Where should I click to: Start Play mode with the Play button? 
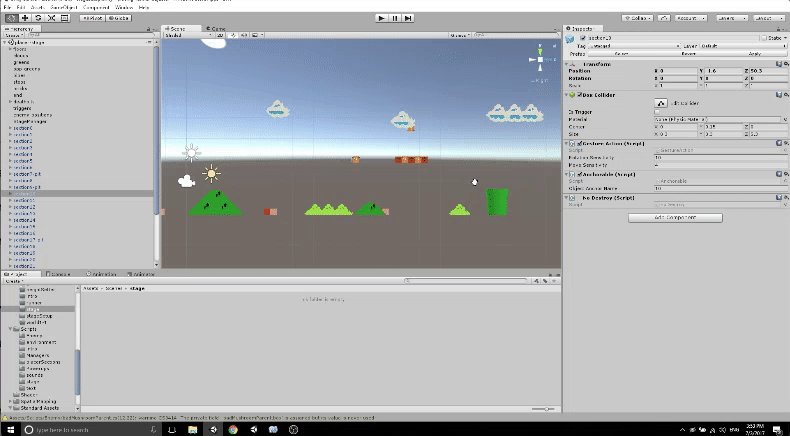381,18
